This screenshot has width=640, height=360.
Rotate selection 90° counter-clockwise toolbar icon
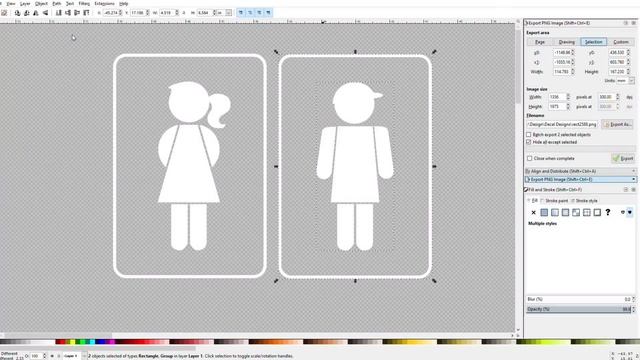pyautogui.click(x=17, y=13)
